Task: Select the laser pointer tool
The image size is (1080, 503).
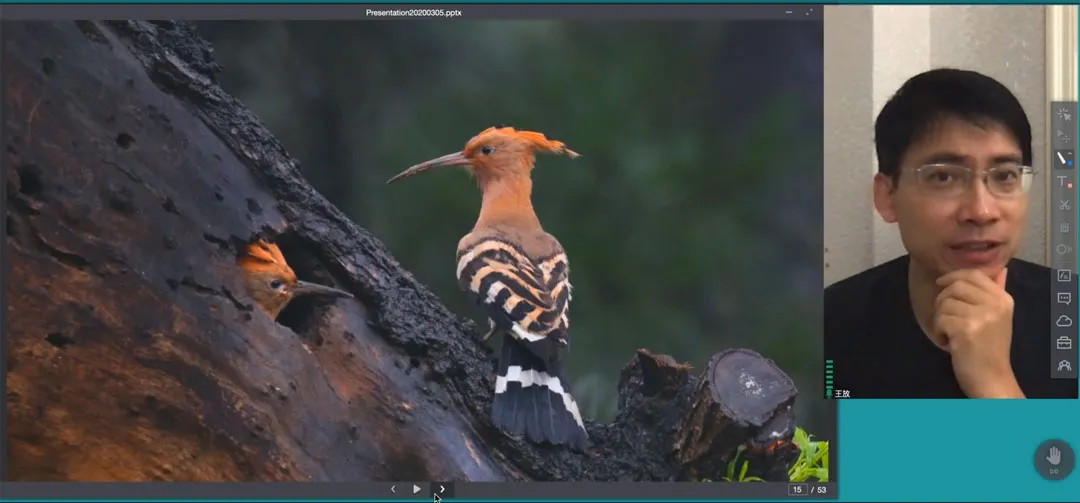Action: [x=1064, y=114]
